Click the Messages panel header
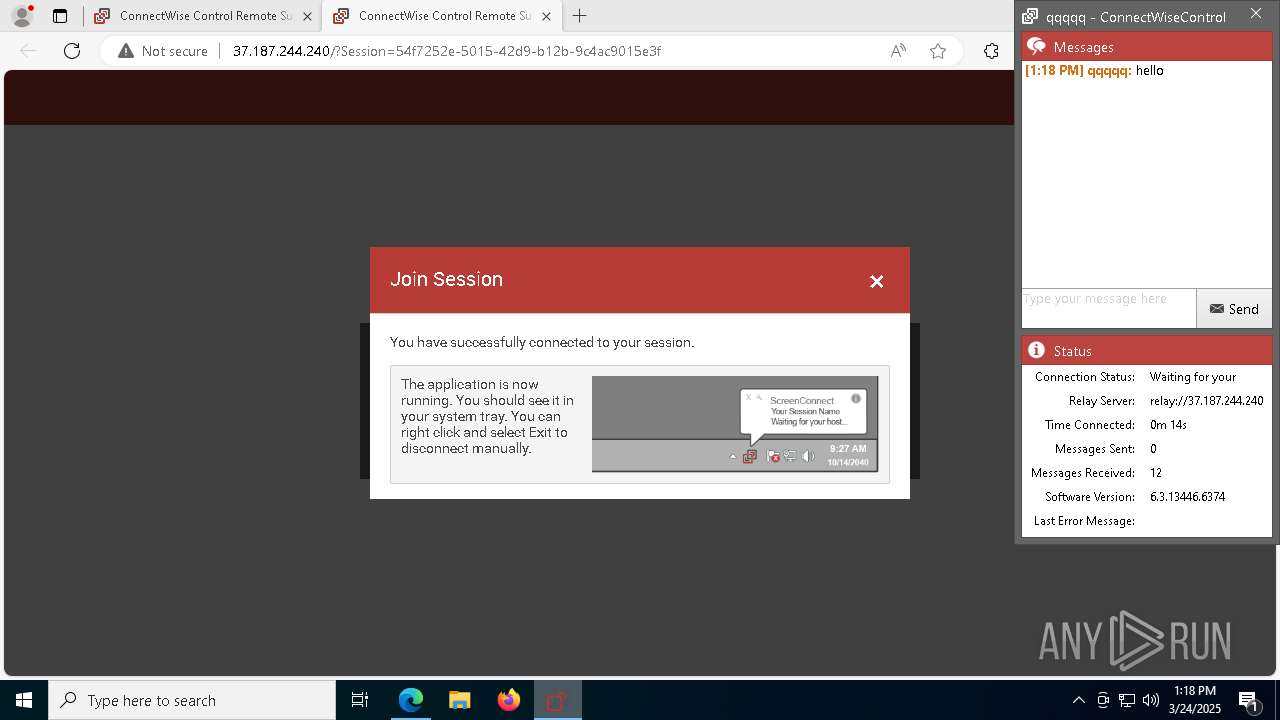Screen dimensions: 1280x720 pos(1147,46)
